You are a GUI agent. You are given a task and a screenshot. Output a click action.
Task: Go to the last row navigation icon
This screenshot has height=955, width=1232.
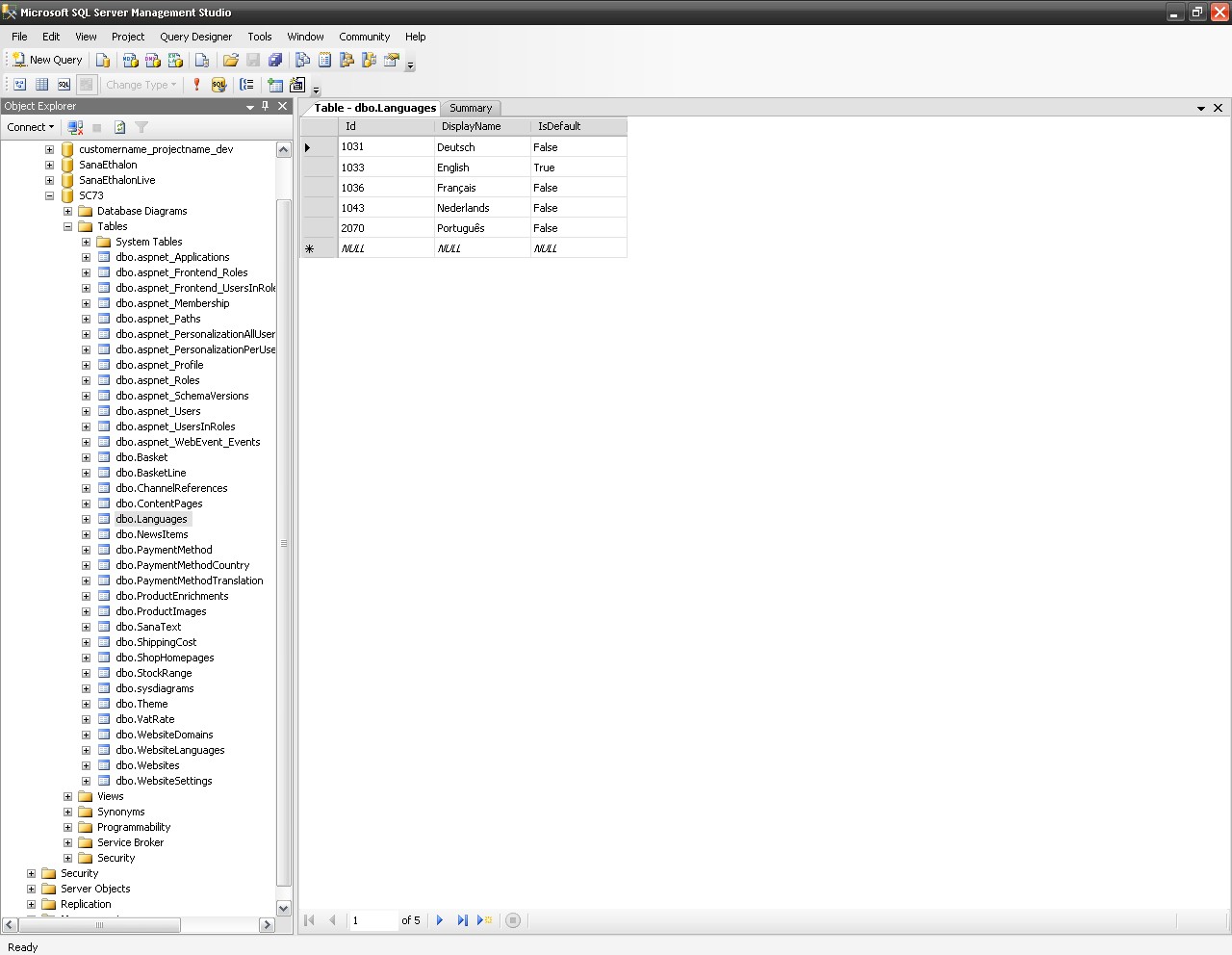[462, 920]
